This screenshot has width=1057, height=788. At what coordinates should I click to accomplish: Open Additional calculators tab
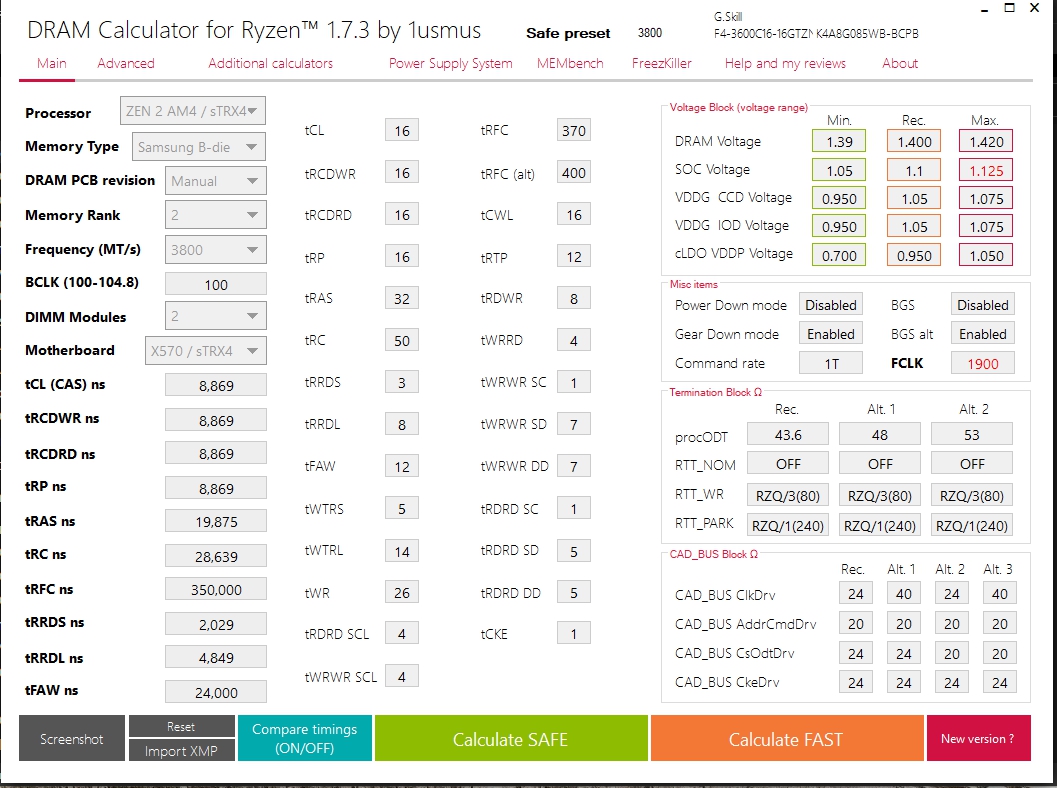tap(270, 63)
